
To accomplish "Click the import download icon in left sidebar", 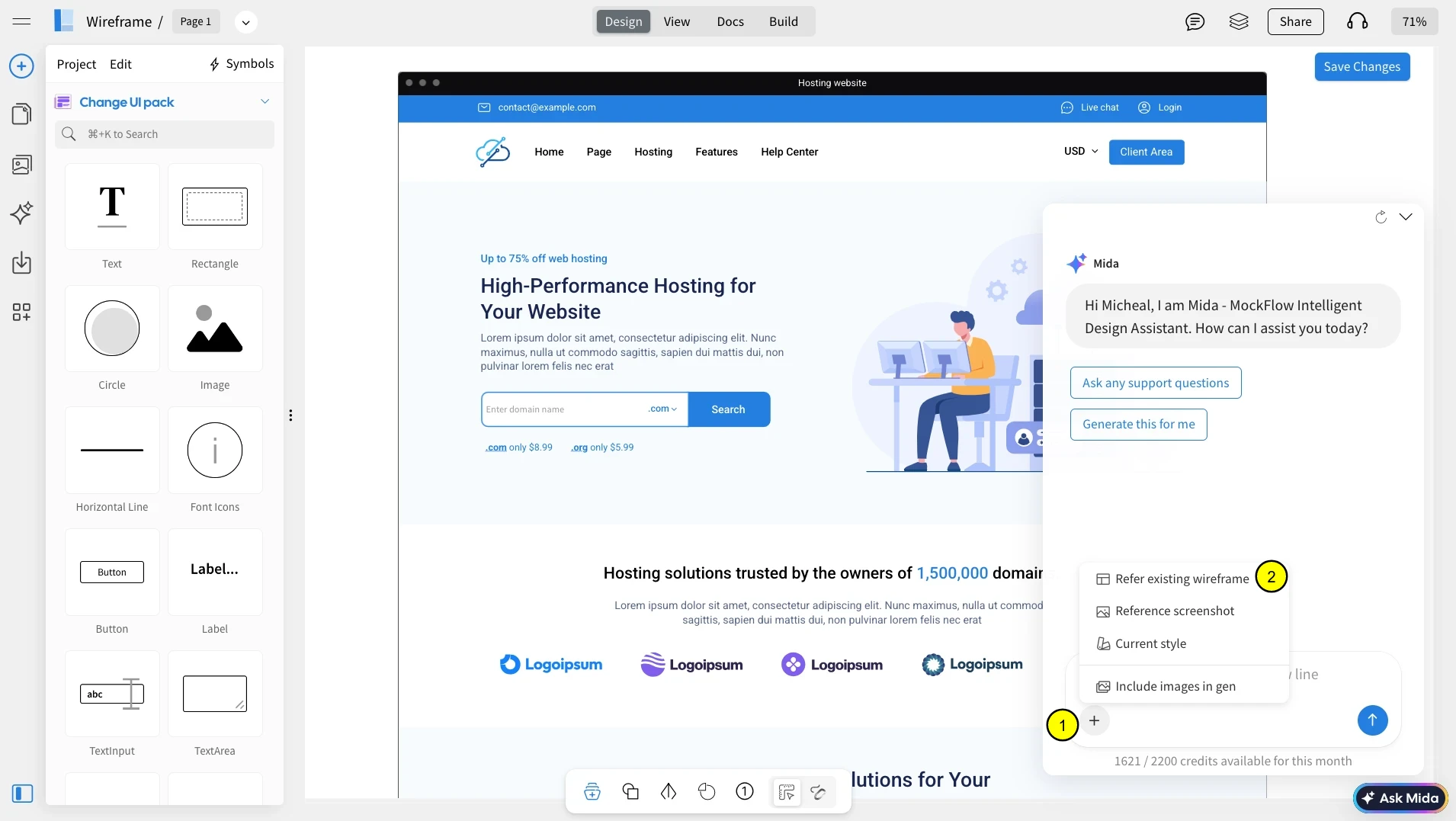I will pos(21,263).
